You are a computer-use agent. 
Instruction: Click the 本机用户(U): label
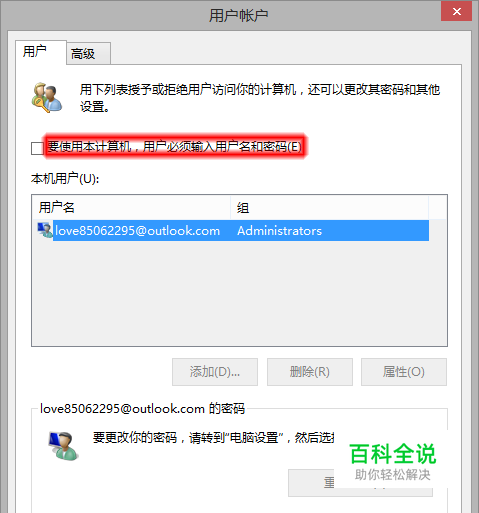65,179
